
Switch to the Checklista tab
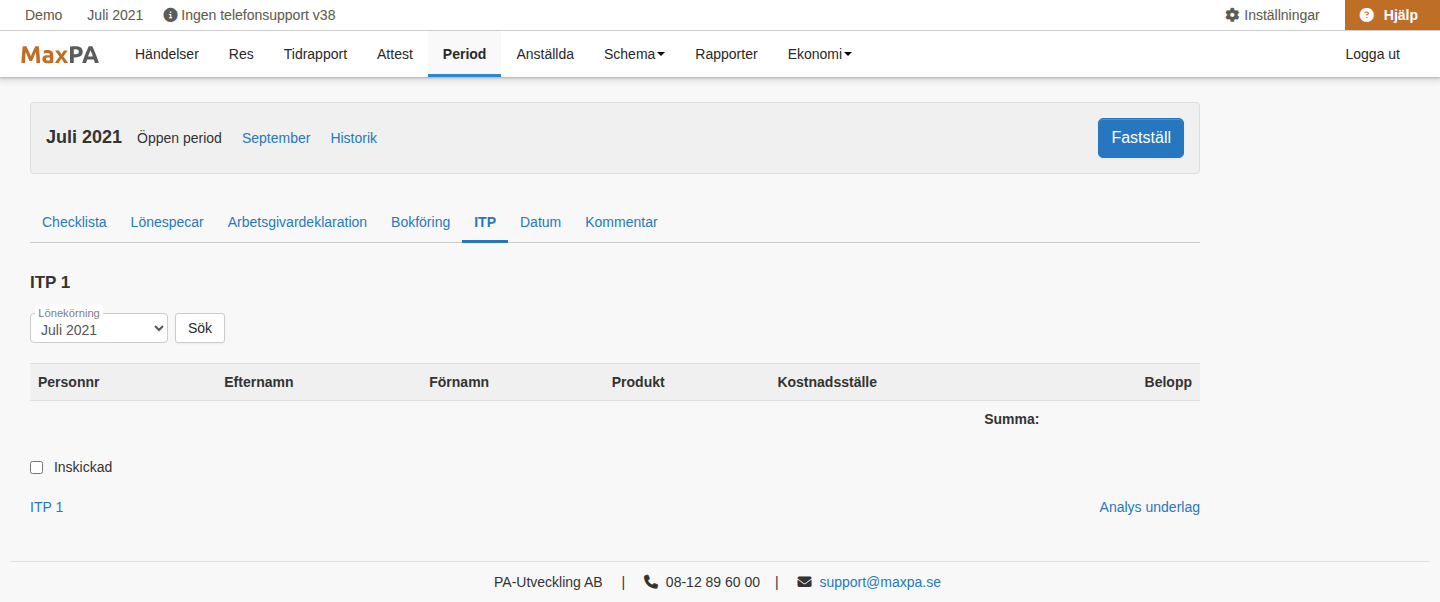point(74,222)
